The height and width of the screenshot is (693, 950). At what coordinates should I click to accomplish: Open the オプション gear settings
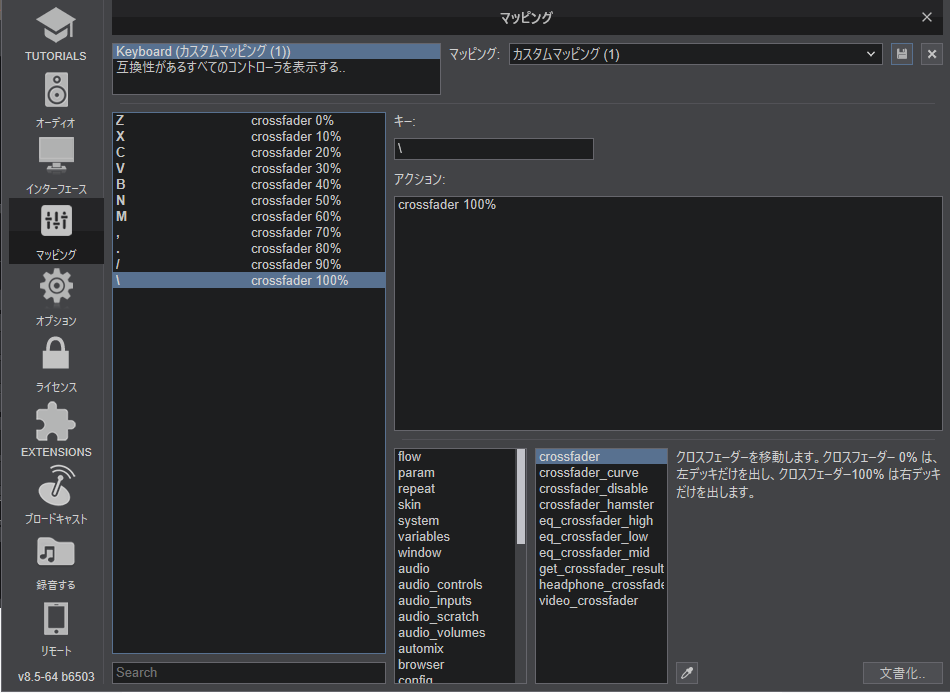point(56,297)
